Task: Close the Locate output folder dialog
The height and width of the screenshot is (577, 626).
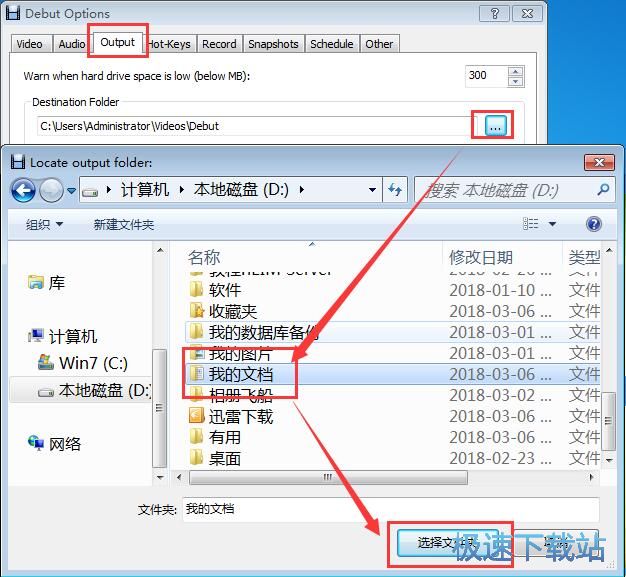Action: [x=598, y=163]
